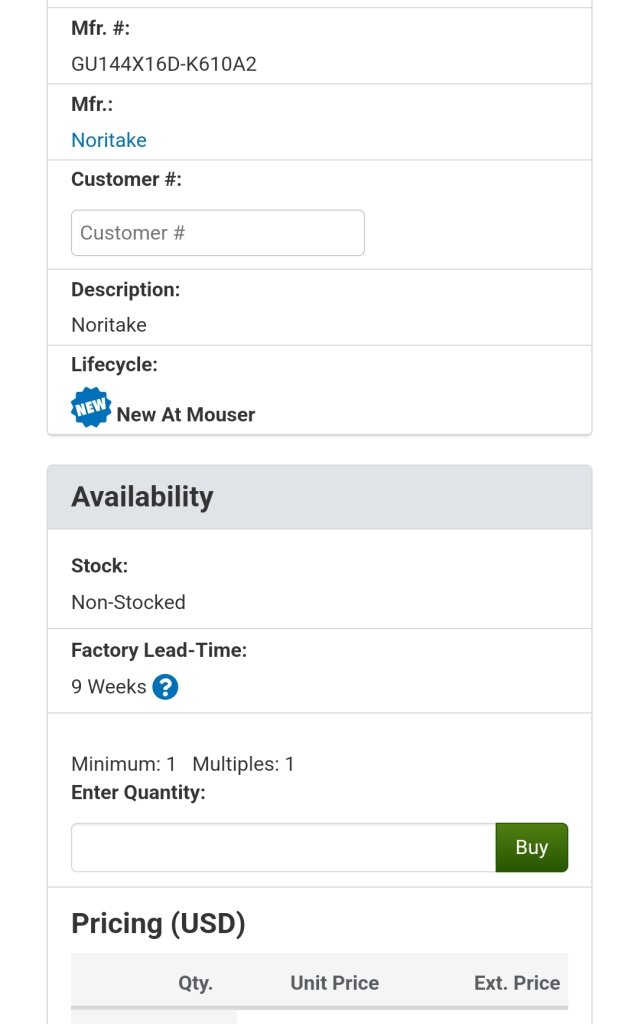
Task: Click the Enter Quantity text box
Action: coord(283,848)
